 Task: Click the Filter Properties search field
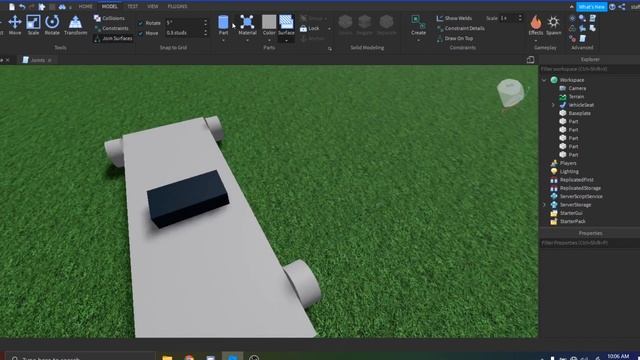[590, 243]
